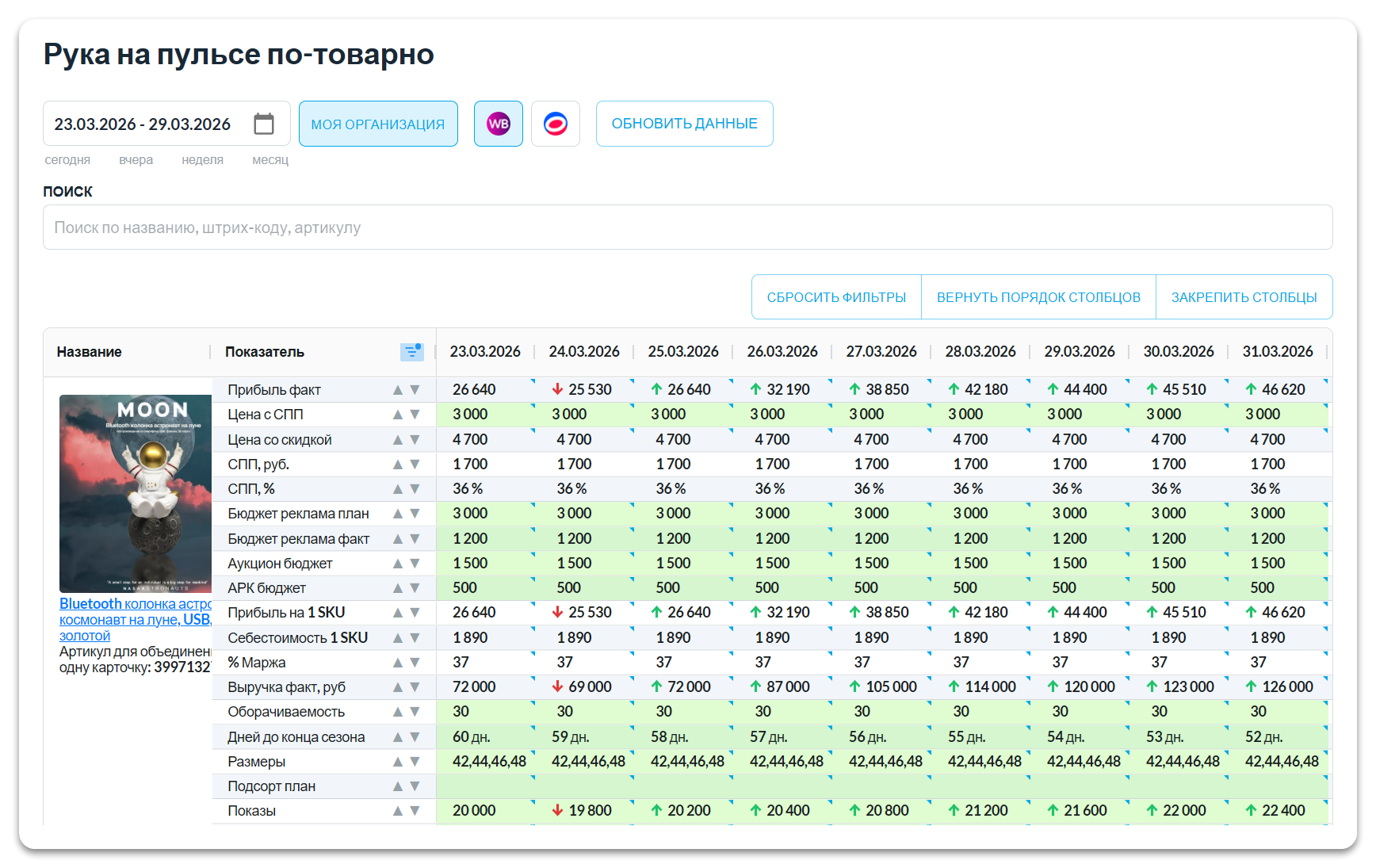Image resolution: width=1376 pixels, height=868 pixels.
Task: Open the calendar date picker icon
Action: 264,124
